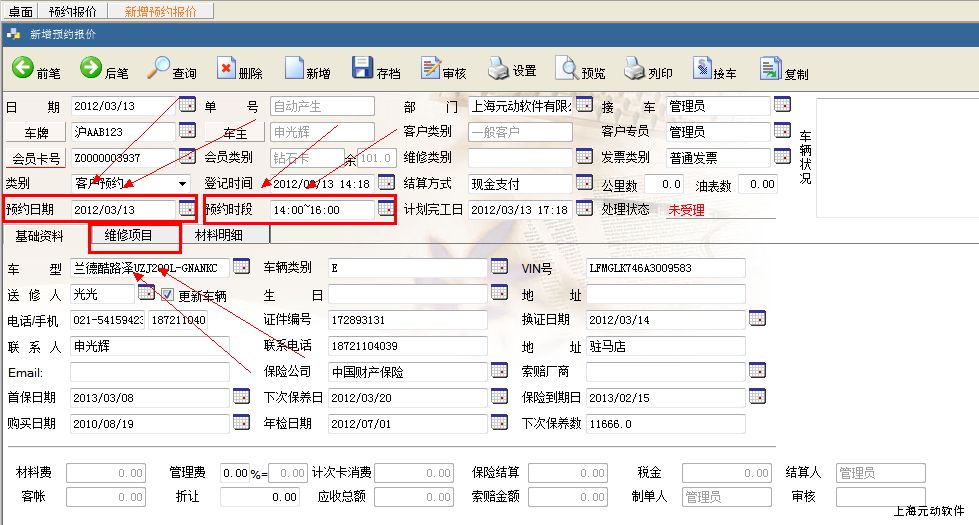
Task: Create a new record with 新增 icon
Action: (293, 69)
